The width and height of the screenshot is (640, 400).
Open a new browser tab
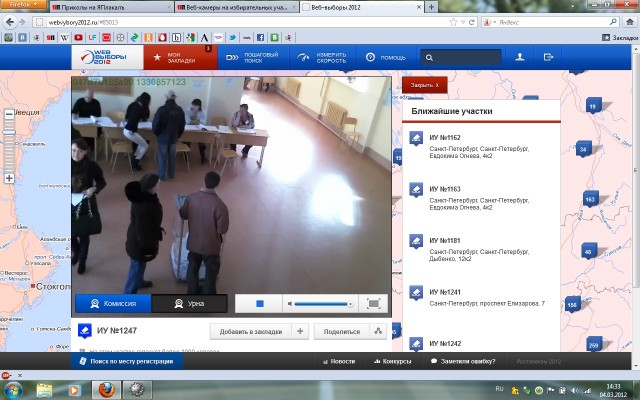coord(431,7)
